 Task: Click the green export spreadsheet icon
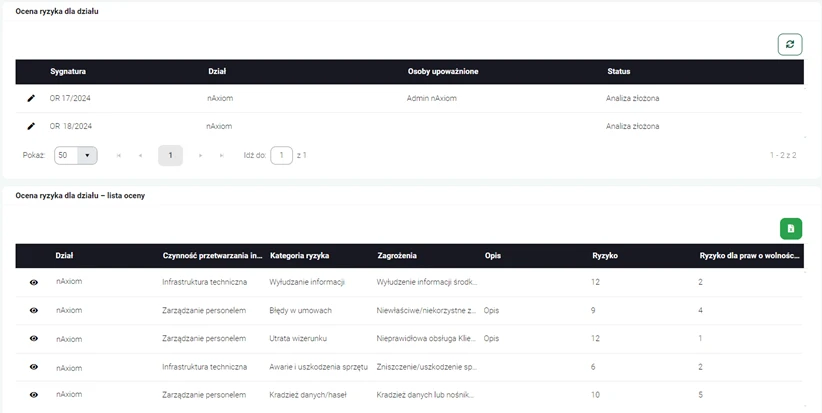coord(790,229)
